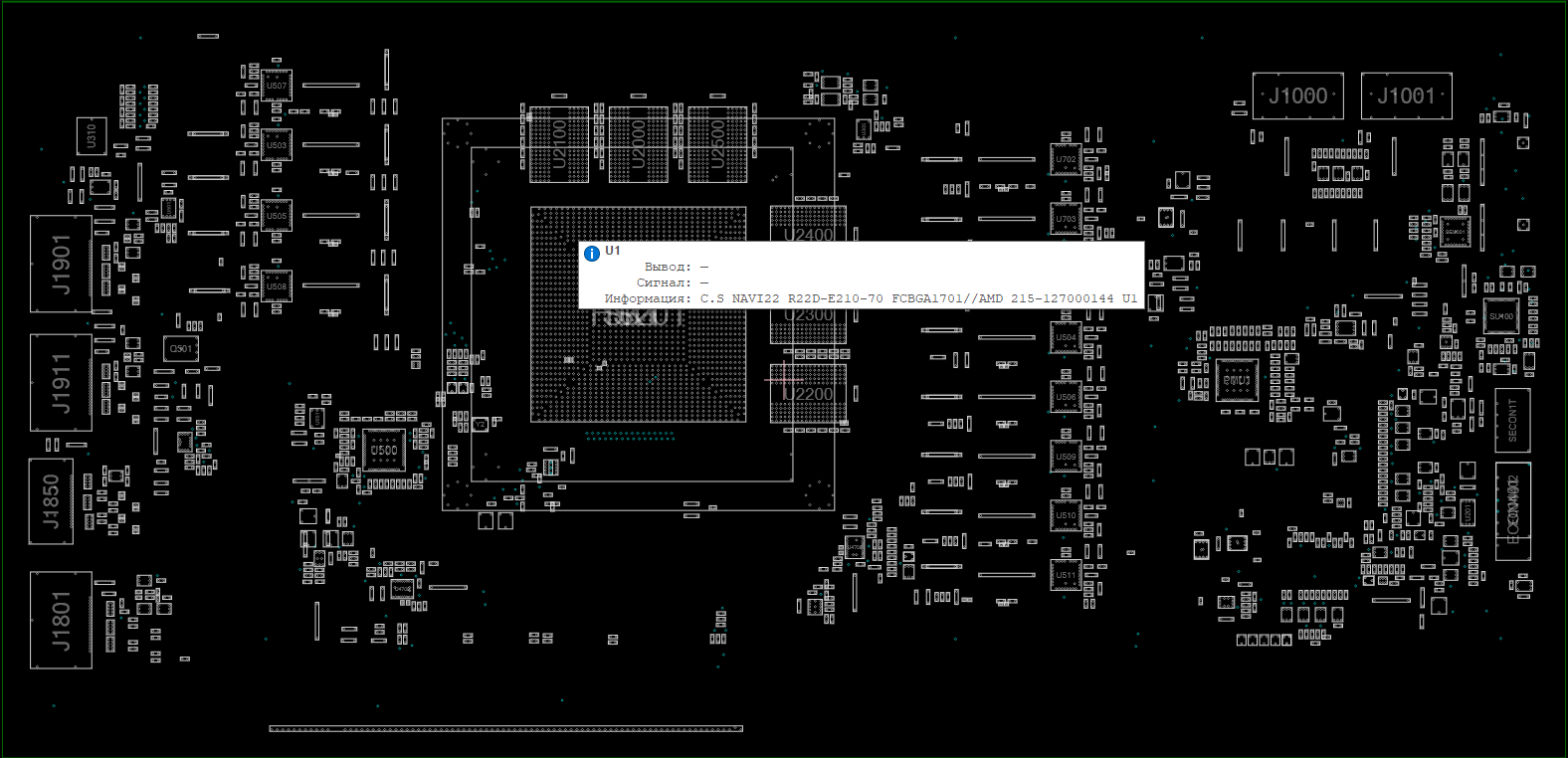Select the J1850 connector

pyautogui.click(x=51, y=501)
